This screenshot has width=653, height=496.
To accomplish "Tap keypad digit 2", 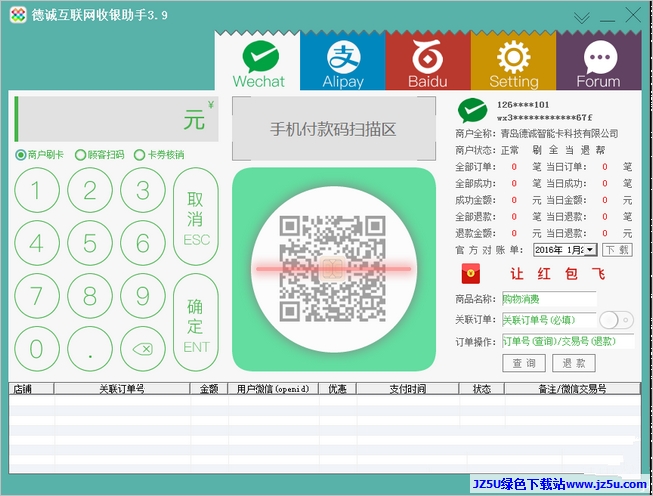I will coord(90,190).
